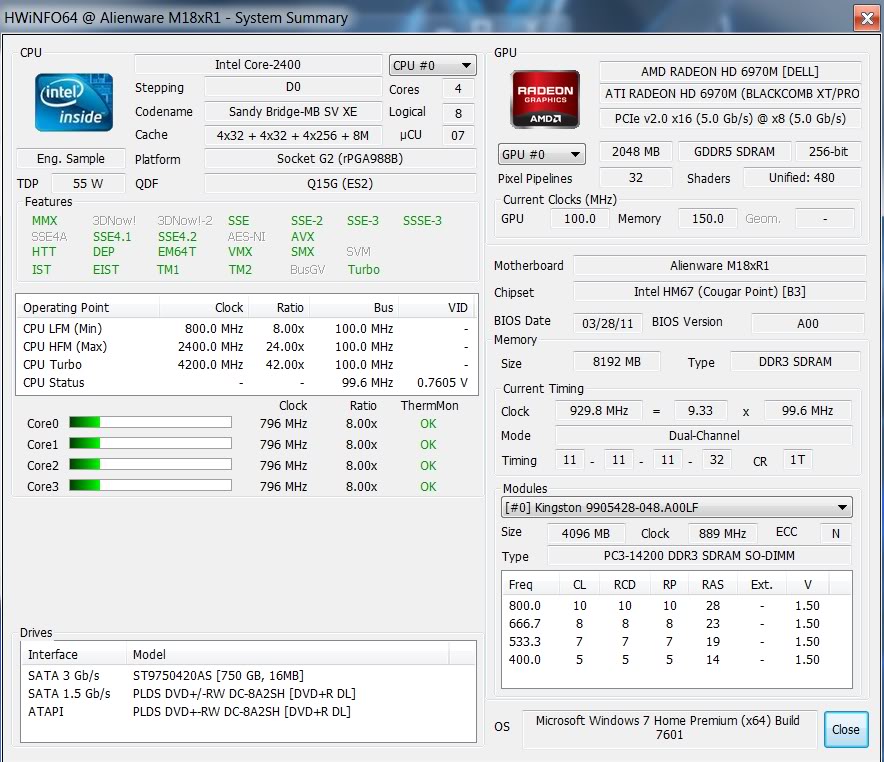The height and width of the screenshot is (762, 884).
Task: Click the DDR3 SDRAM memory type field
Action: point(795,362)
